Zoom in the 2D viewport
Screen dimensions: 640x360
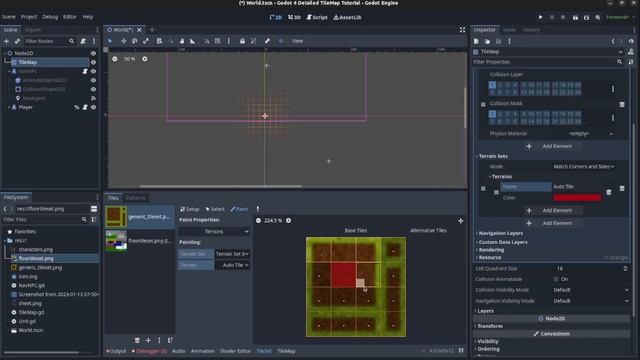point(144,59)
